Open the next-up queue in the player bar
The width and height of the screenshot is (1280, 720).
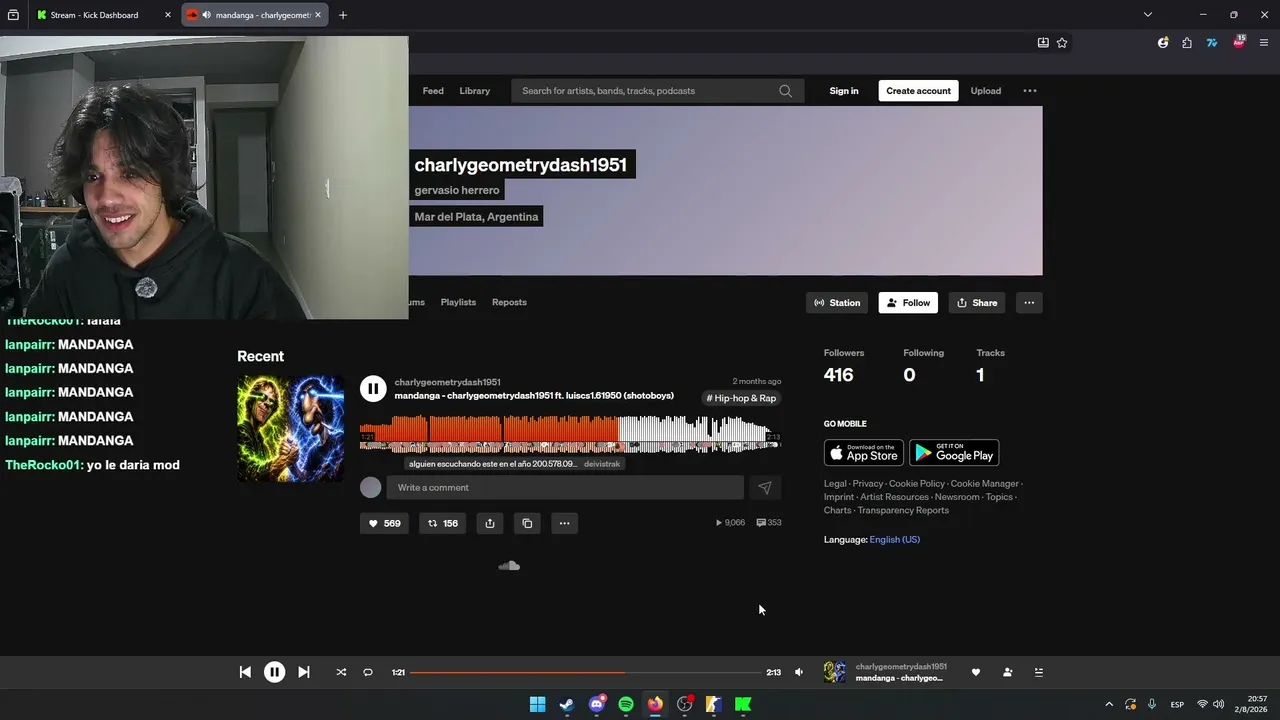click(1038, 672)
